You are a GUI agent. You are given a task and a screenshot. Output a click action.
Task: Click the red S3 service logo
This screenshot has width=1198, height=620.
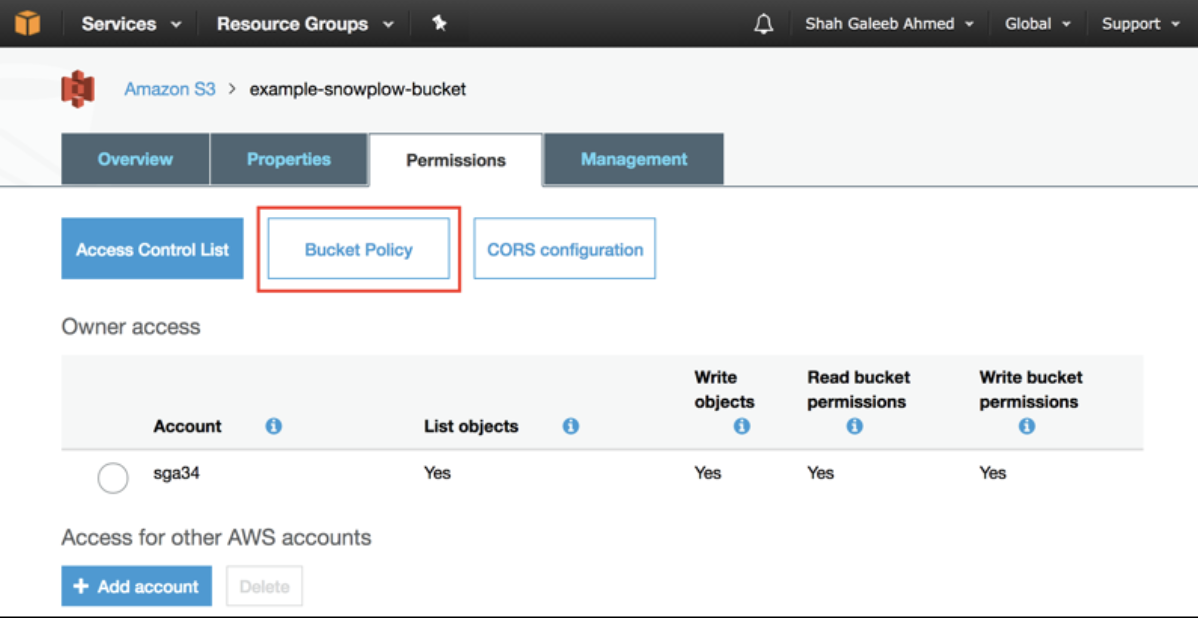(x=78, y=89)
